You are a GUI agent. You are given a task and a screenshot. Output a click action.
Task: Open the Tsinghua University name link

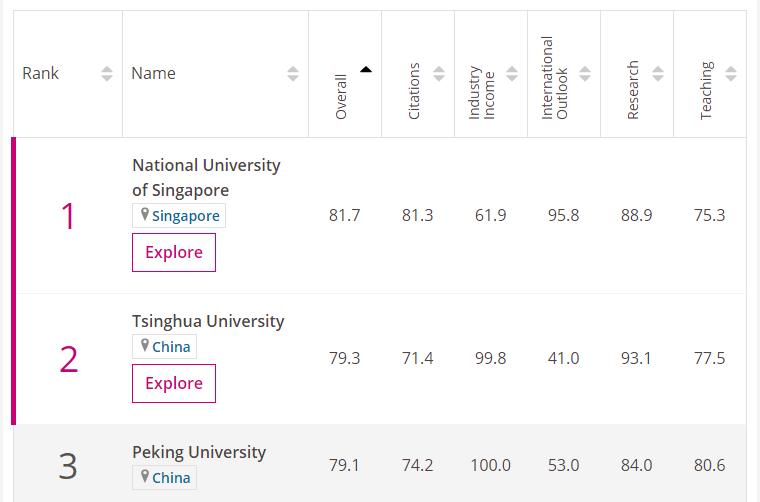pos(208,321)
